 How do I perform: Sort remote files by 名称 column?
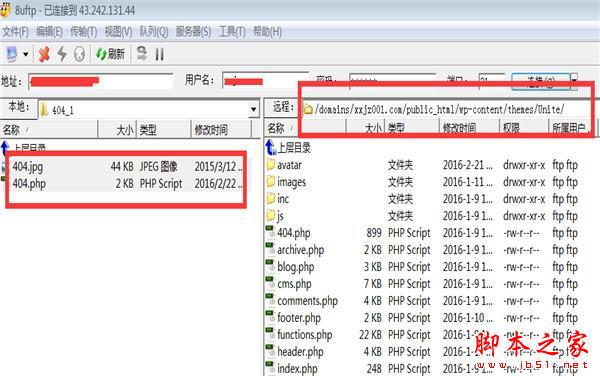click(x=305, y=128)
